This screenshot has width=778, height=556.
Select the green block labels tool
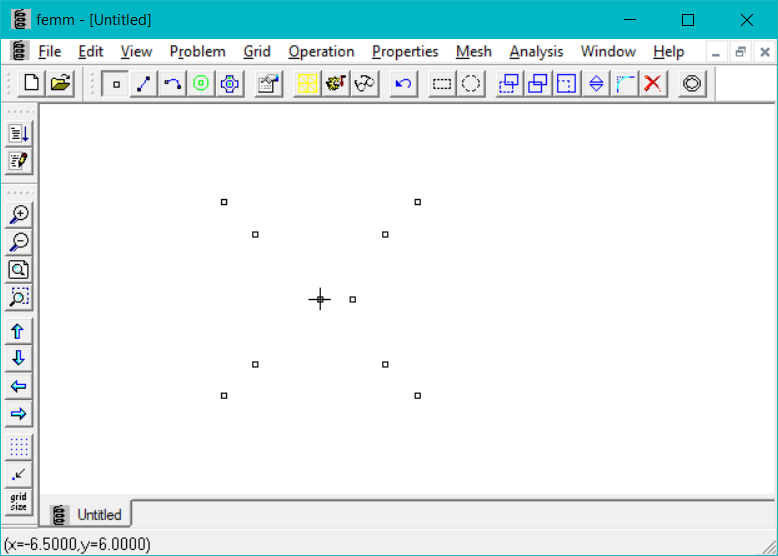click(201, 83)
